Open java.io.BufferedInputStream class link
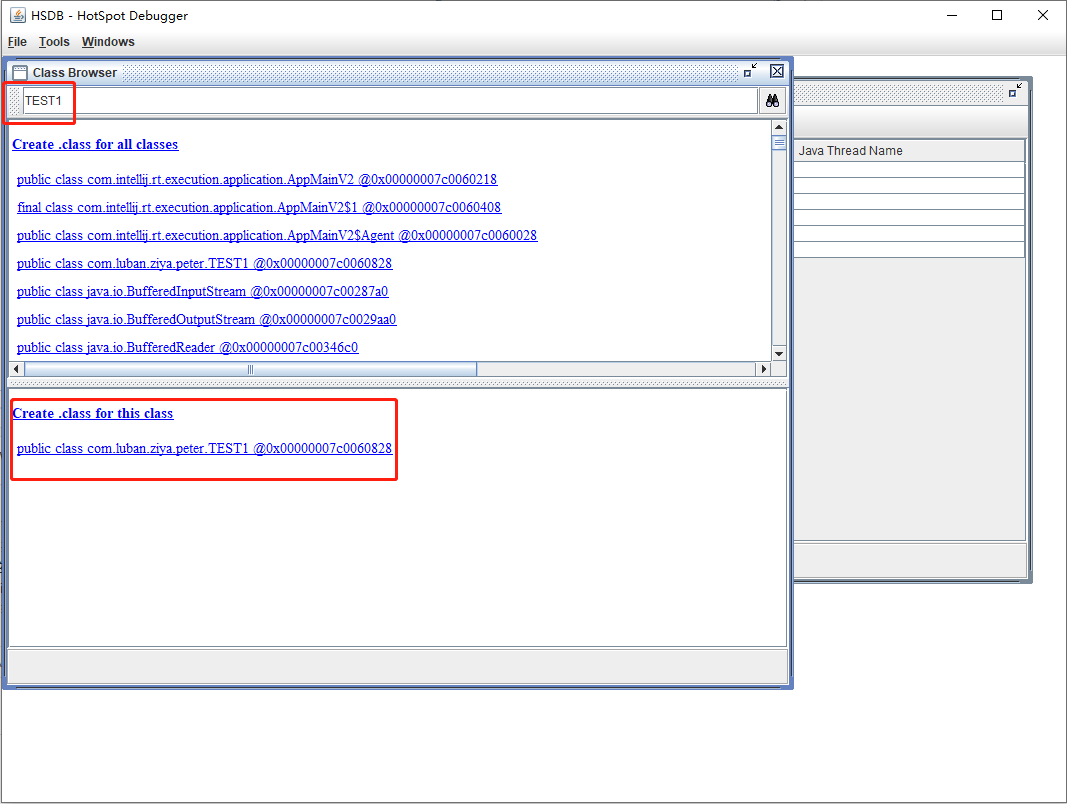Viewport: 1067px width, 804px height. (x=202, y=291)
